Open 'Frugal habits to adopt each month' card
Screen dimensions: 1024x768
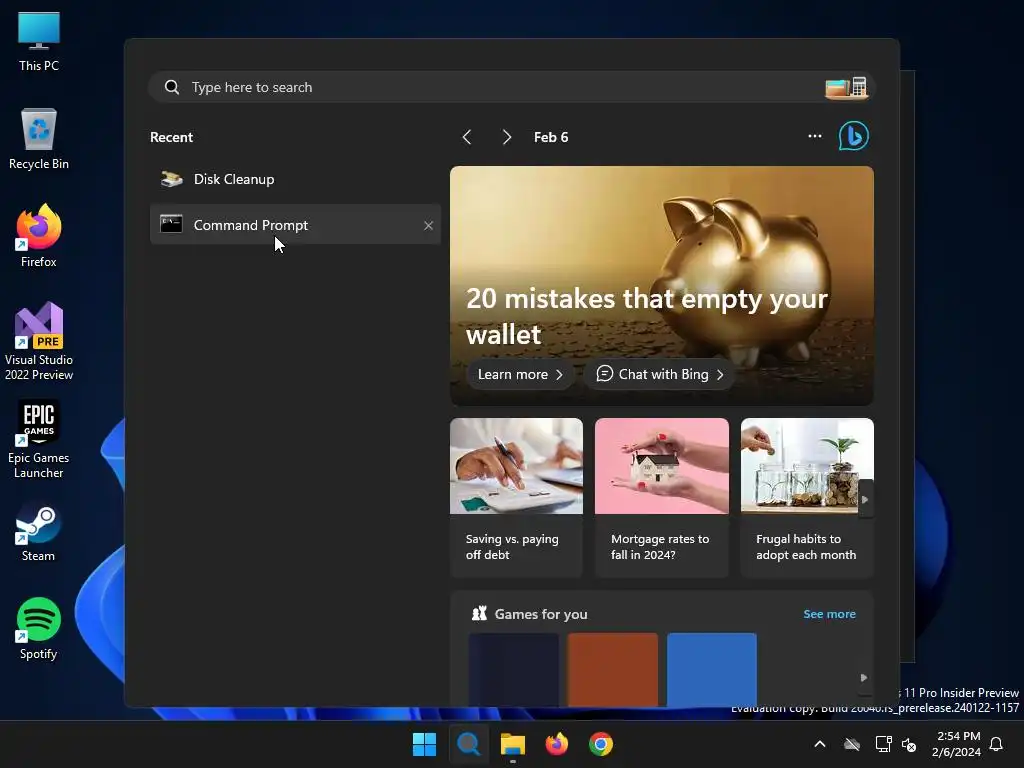pos(807,498)
